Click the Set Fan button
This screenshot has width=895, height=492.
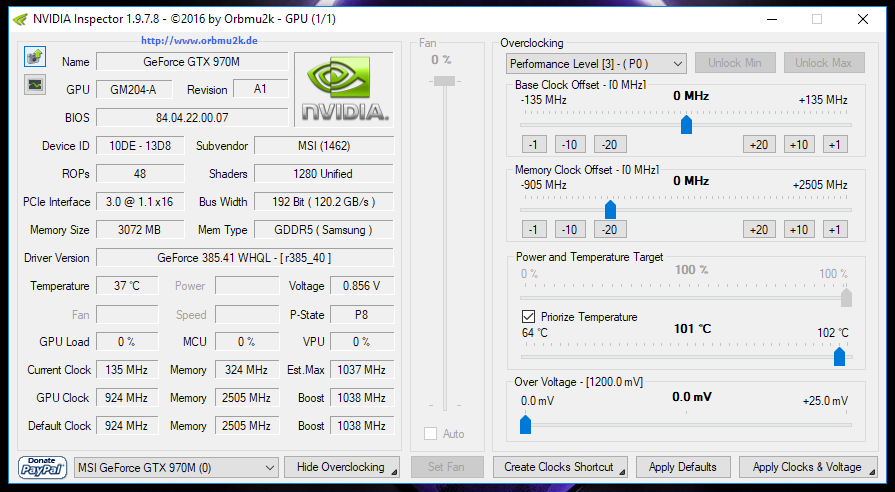pos(447,467)
